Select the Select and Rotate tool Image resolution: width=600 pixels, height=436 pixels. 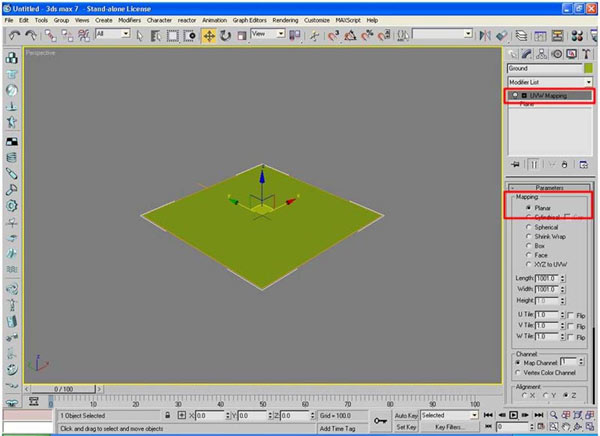[x=225, y=36]
